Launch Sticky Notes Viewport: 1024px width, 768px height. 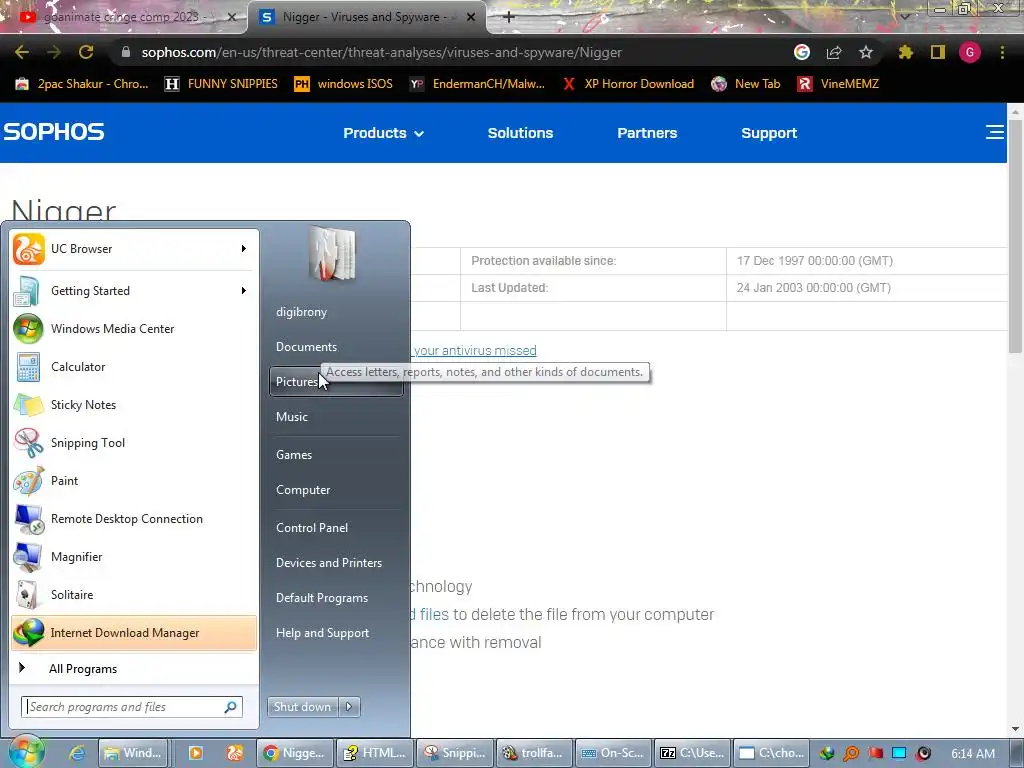pos(133,404)
